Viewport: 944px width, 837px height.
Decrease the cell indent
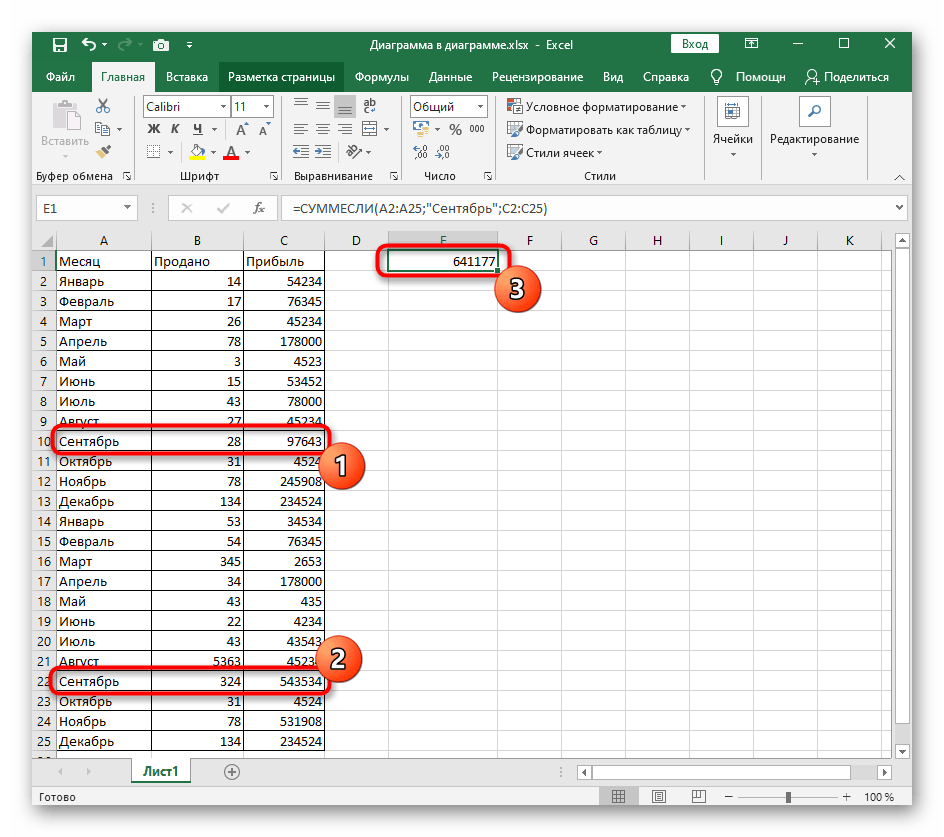pos(301,152)
